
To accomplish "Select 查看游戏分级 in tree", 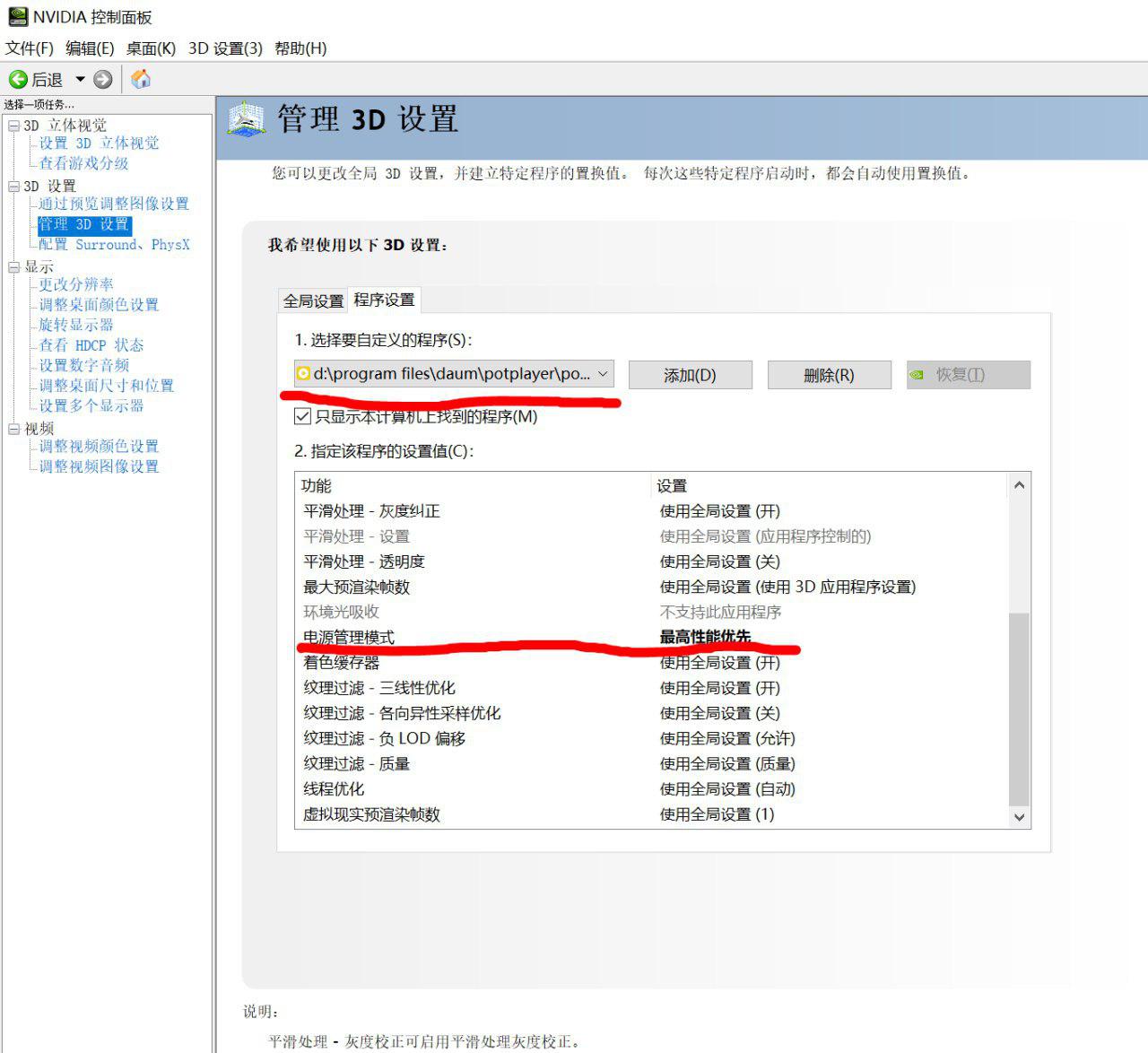I will [83, 163].
